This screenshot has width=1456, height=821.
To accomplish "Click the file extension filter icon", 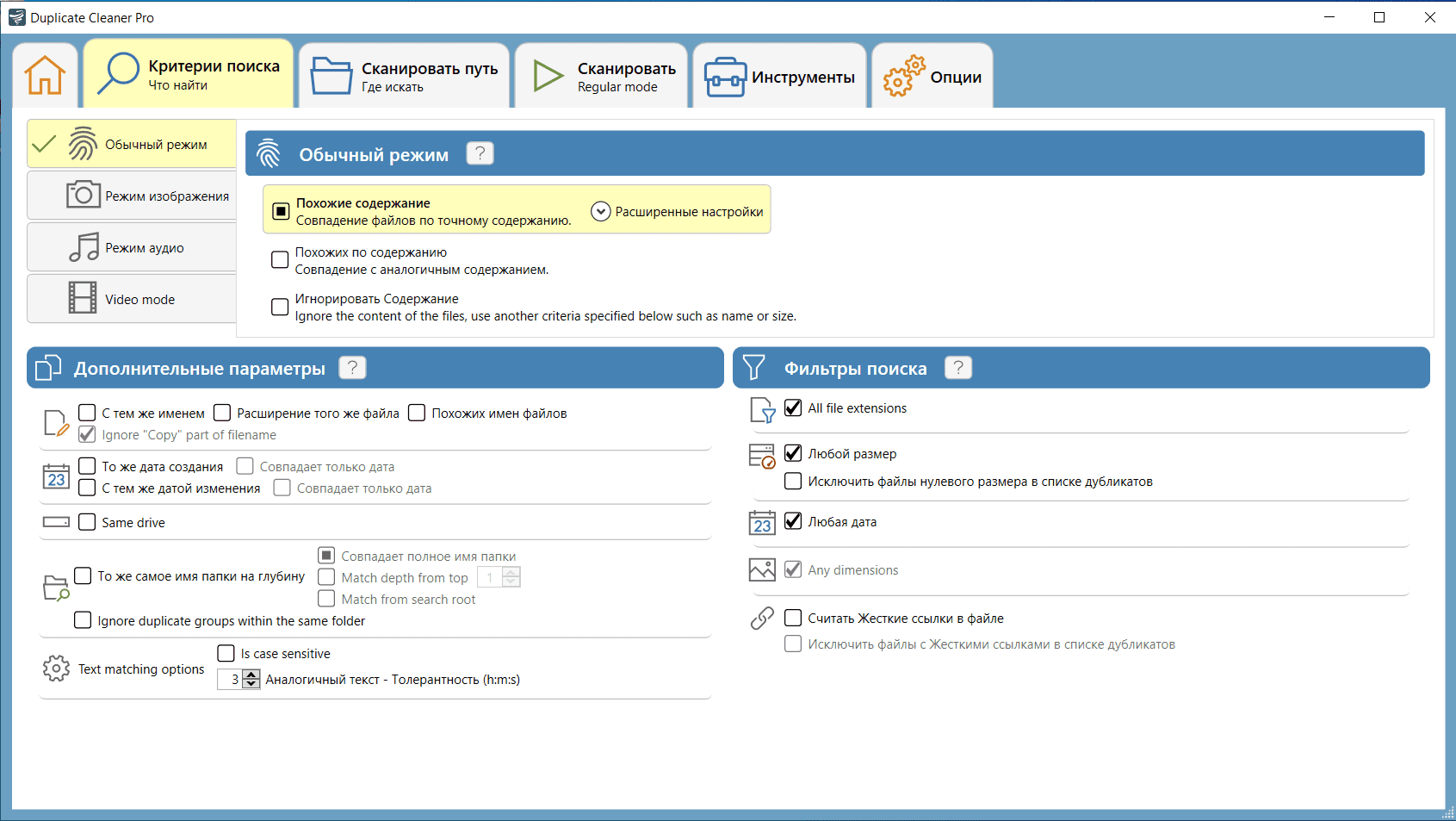I will (x=763, y=410).
